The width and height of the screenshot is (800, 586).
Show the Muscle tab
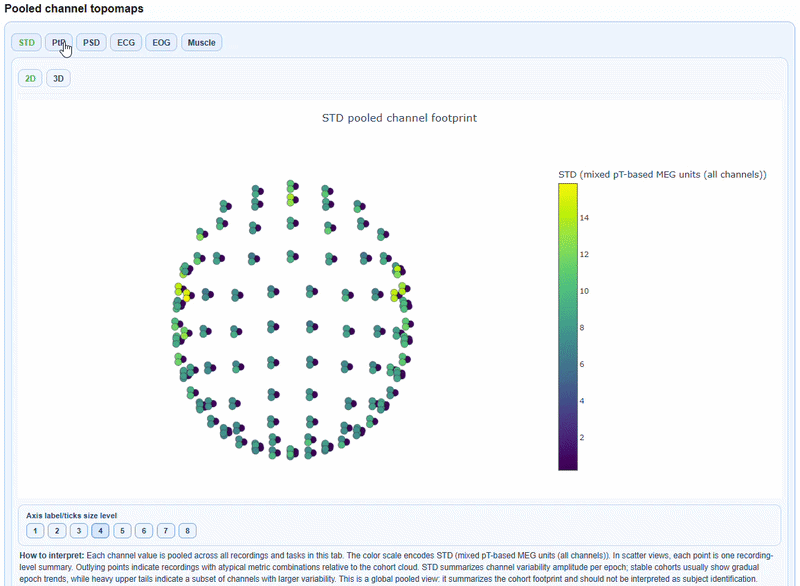[x=201, y=42]
